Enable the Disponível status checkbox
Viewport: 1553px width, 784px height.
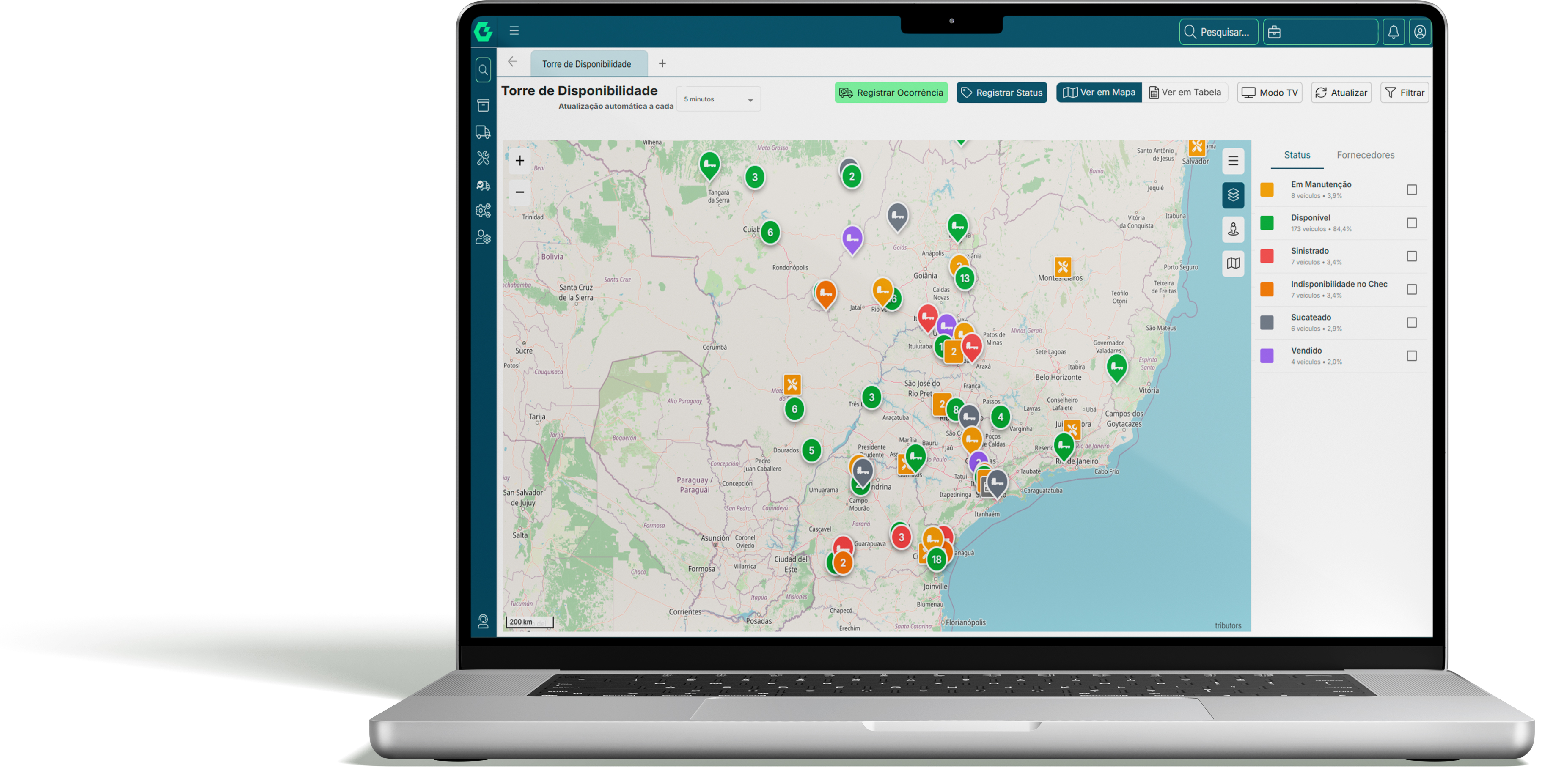(x=1411, y=223)
